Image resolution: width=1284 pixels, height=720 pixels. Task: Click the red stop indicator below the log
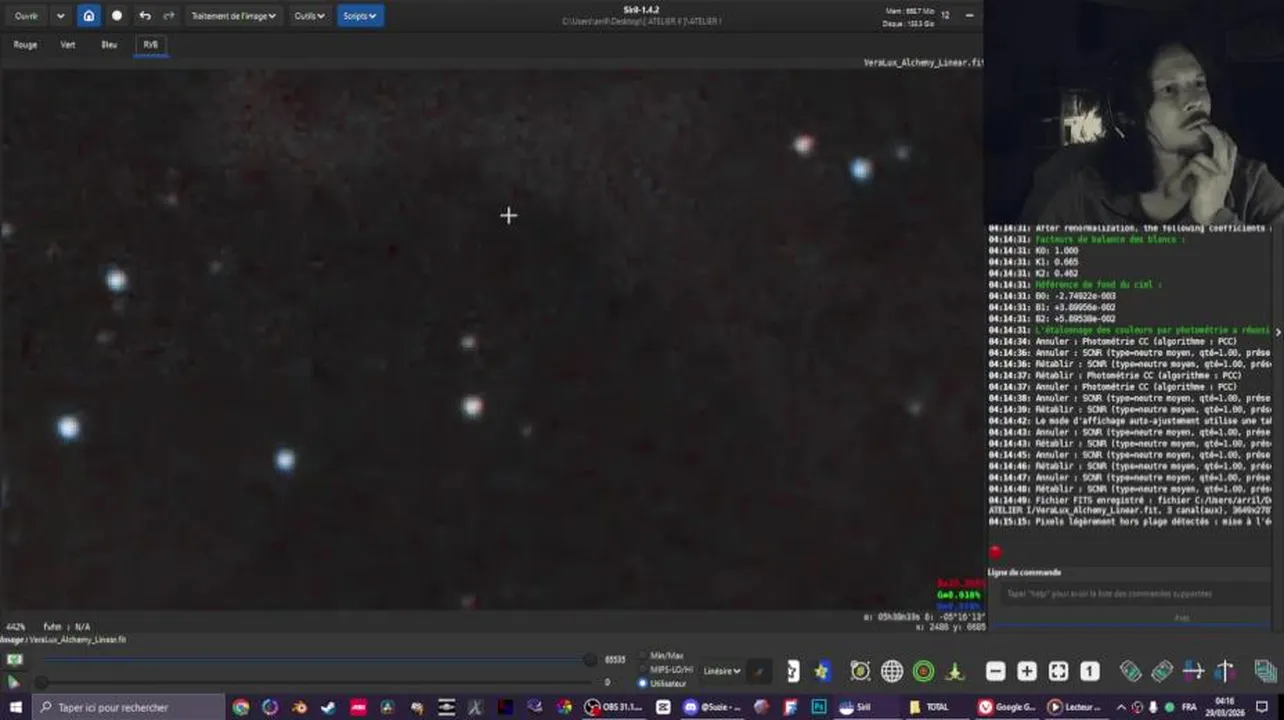click(x=995, y=551)
